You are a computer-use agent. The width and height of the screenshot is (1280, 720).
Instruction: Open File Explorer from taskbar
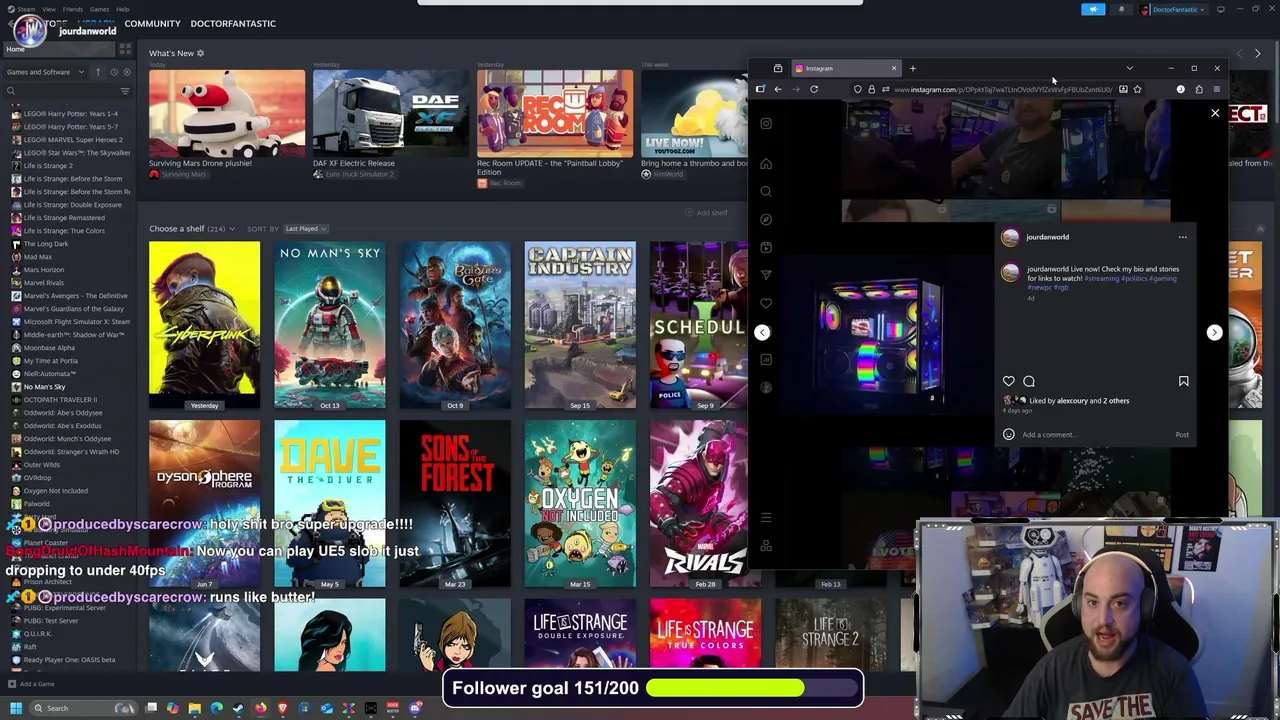195,708
